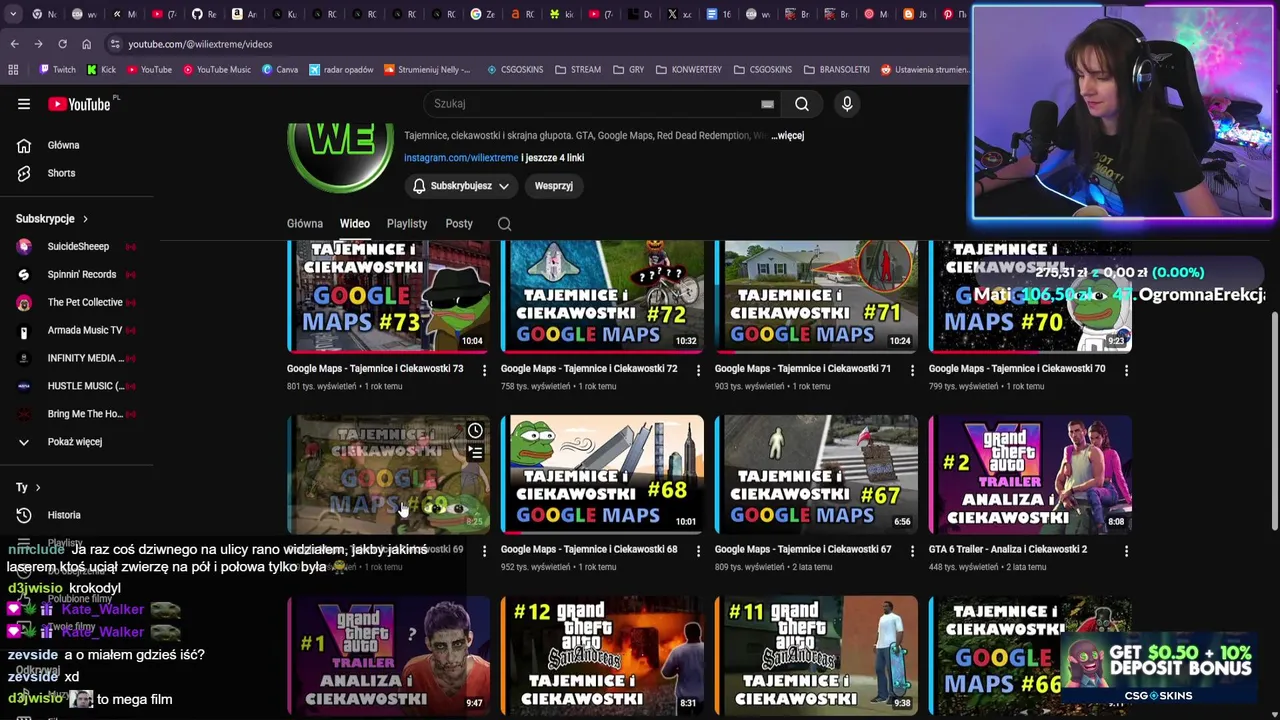Open the Canva bookmark
The image size is (1280, 720).
tap(280, 70)
